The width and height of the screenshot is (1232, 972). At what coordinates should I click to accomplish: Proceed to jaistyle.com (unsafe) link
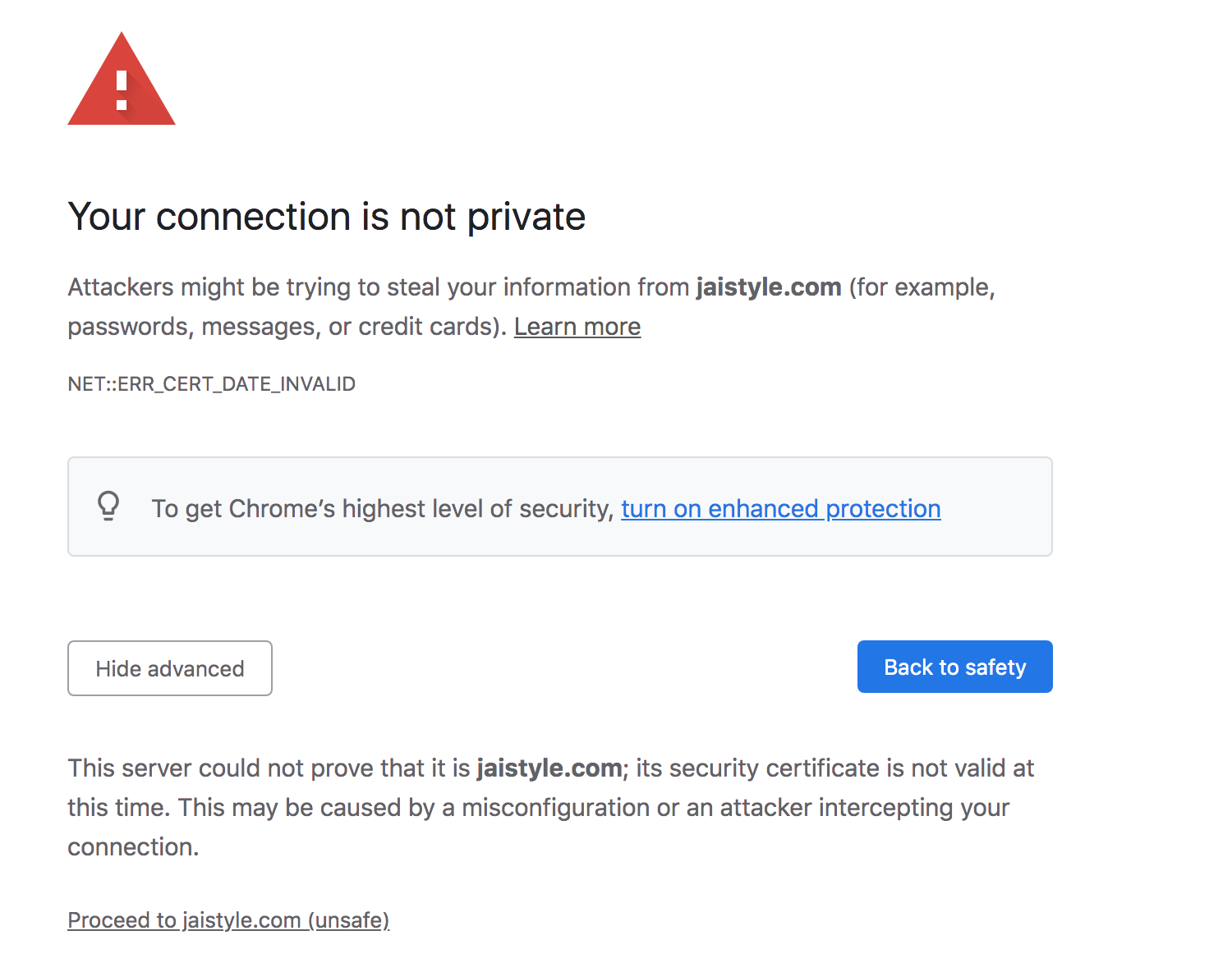[228, 920]
